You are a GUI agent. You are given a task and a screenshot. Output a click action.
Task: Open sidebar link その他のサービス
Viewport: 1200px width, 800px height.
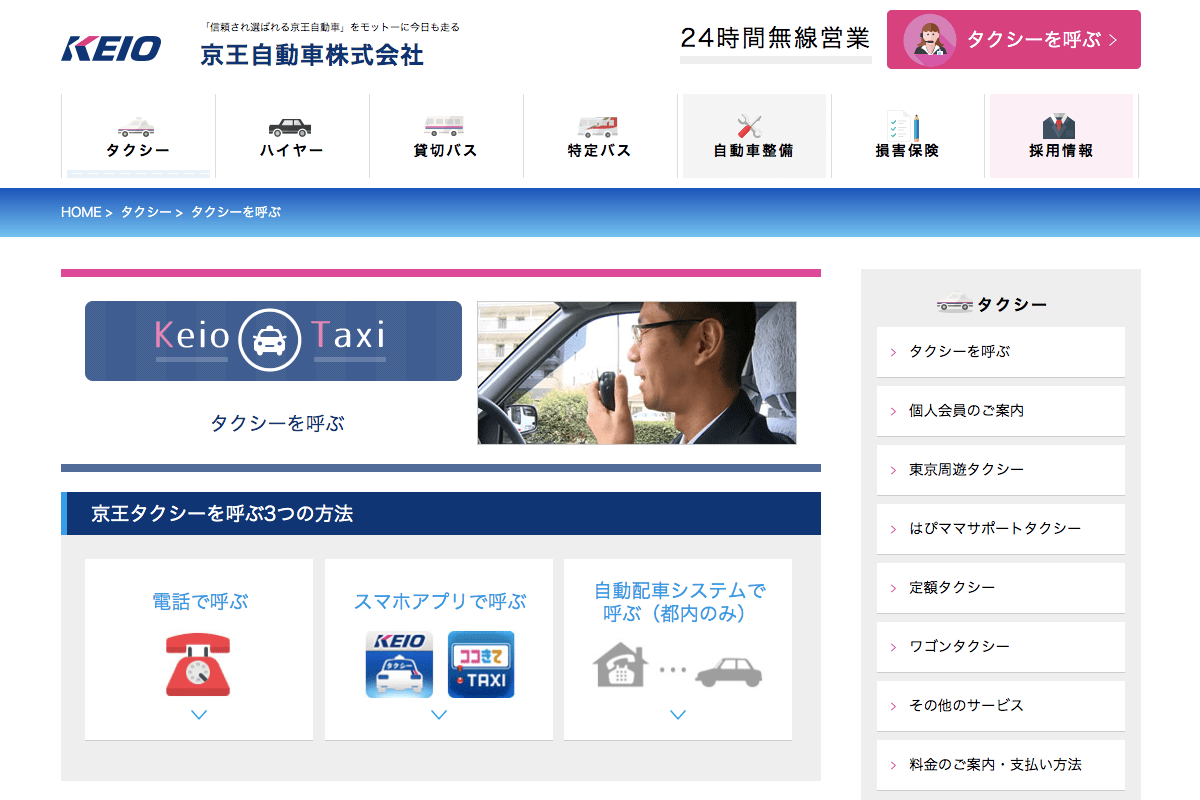click(1001, 706)
